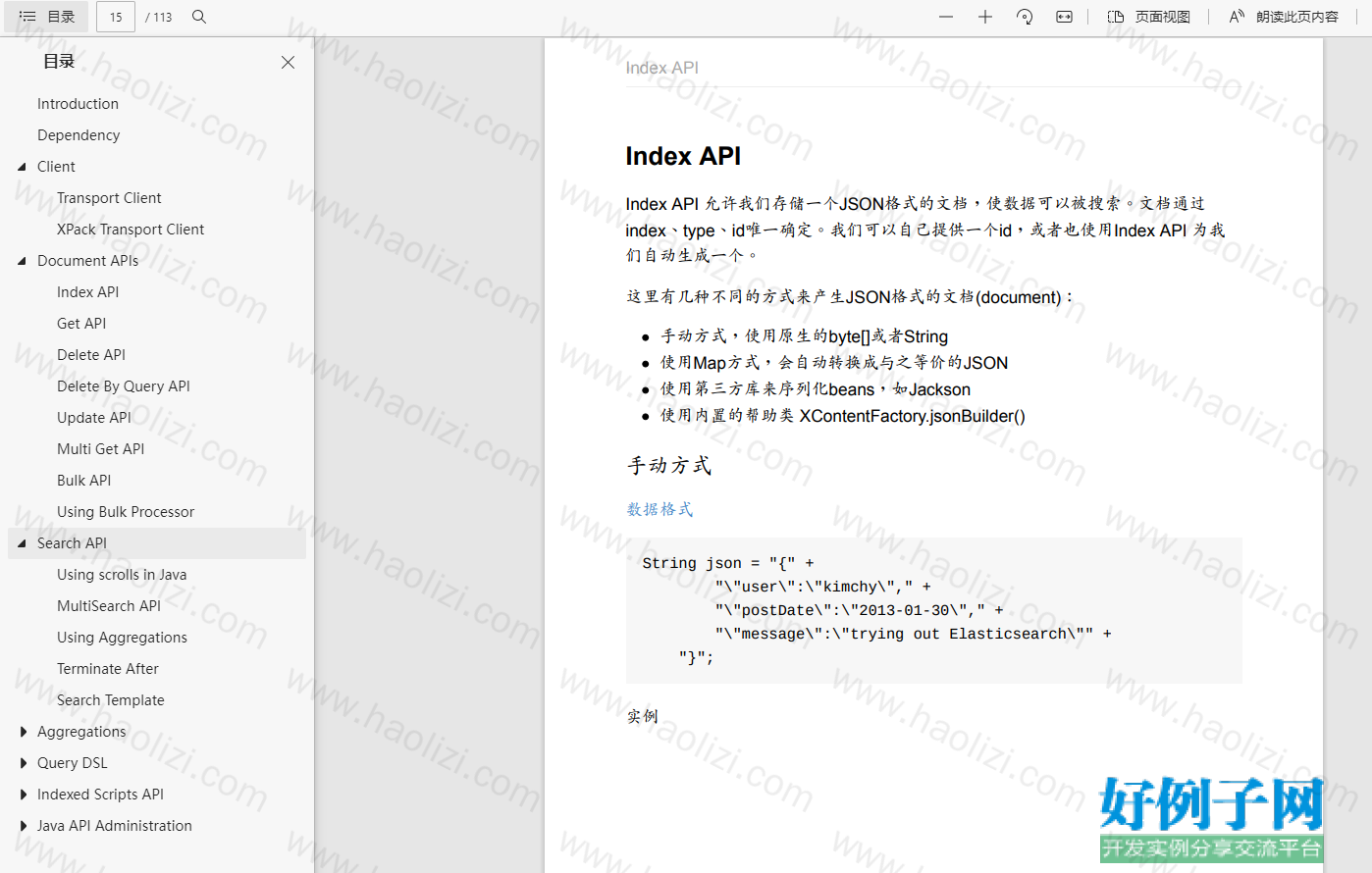The image size is (1372, 873).
Task: Expand the Query DSL arrow
Action: 22,763
